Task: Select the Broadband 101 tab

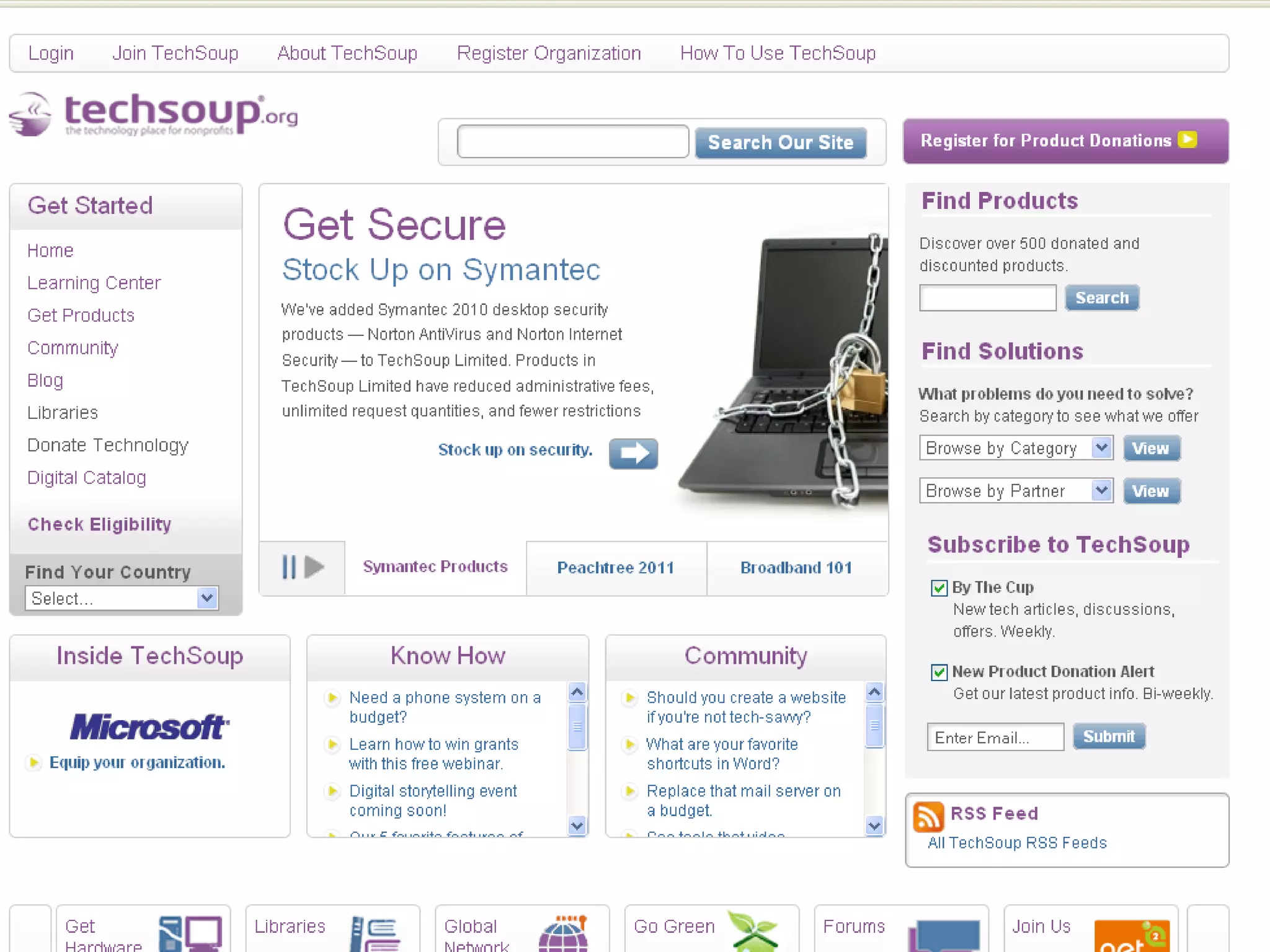Action: 796,568
